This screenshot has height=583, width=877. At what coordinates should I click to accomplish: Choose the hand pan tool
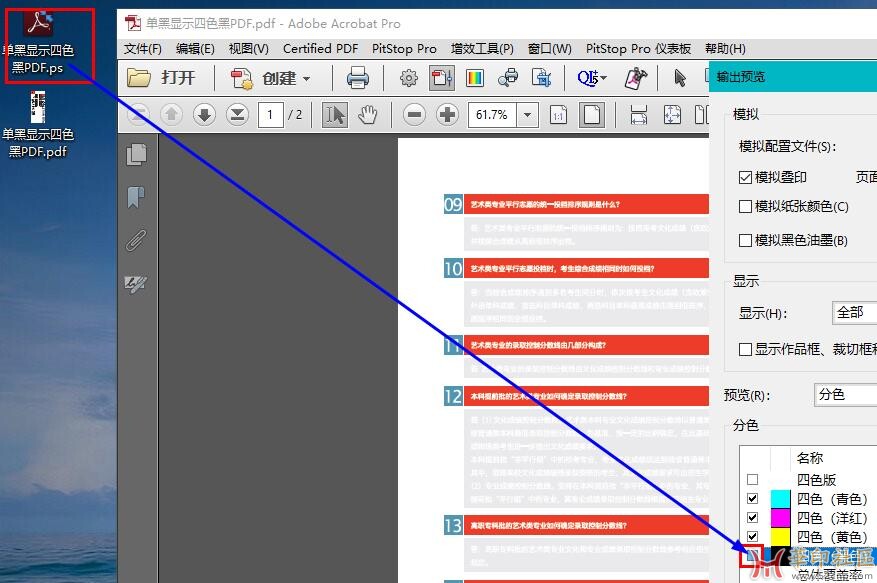pos(367,115)
